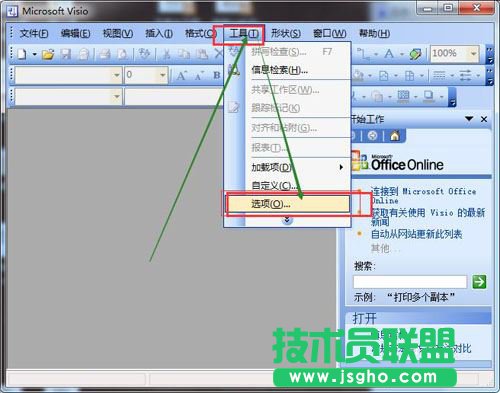Open the 插入(I) menu
The width and height of the screenshot is (500, 393).
(159, 33)
